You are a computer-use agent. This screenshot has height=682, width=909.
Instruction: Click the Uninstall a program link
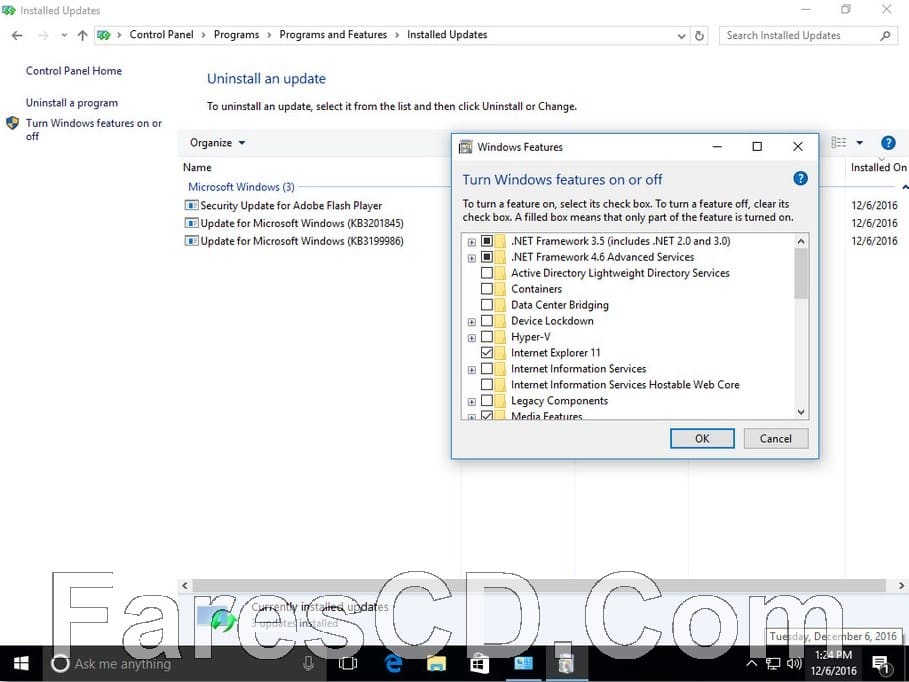click(x=72, y=103)
